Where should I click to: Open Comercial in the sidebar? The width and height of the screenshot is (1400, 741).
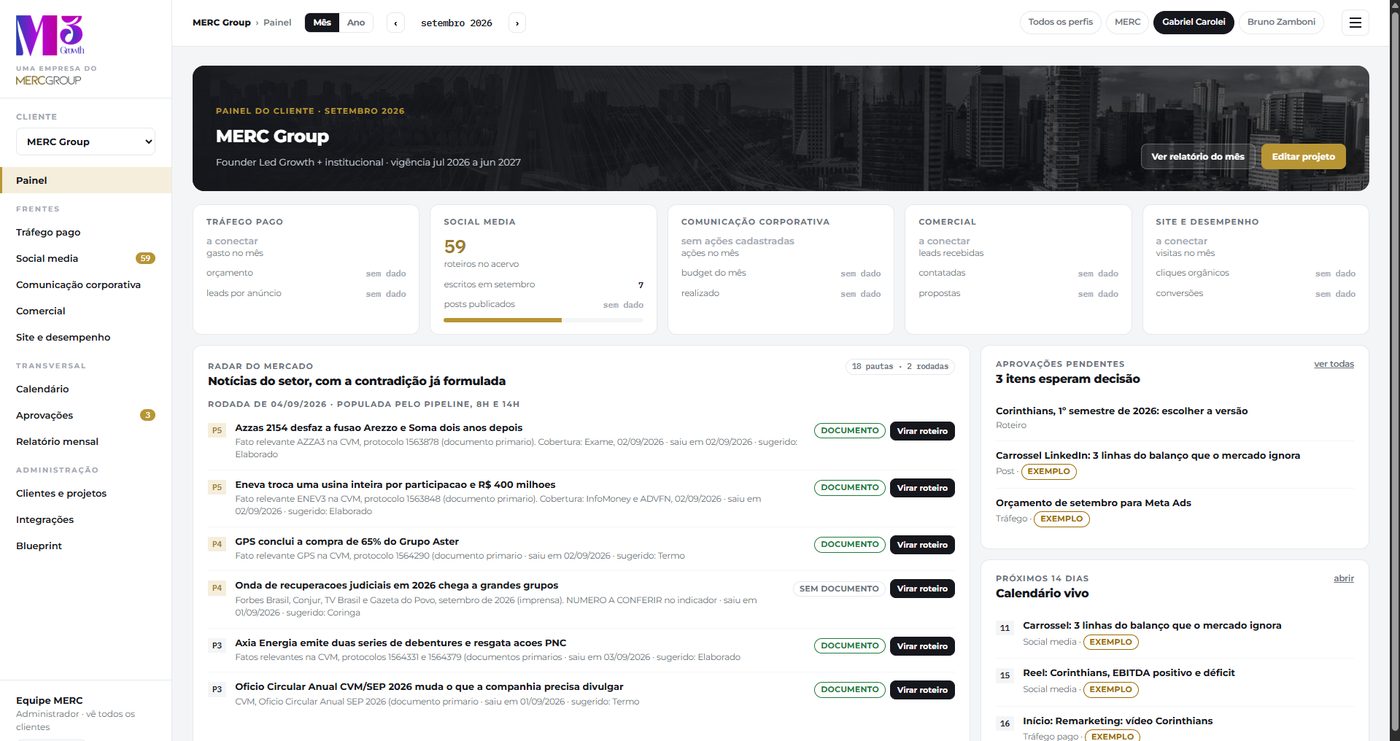(85, 311)
